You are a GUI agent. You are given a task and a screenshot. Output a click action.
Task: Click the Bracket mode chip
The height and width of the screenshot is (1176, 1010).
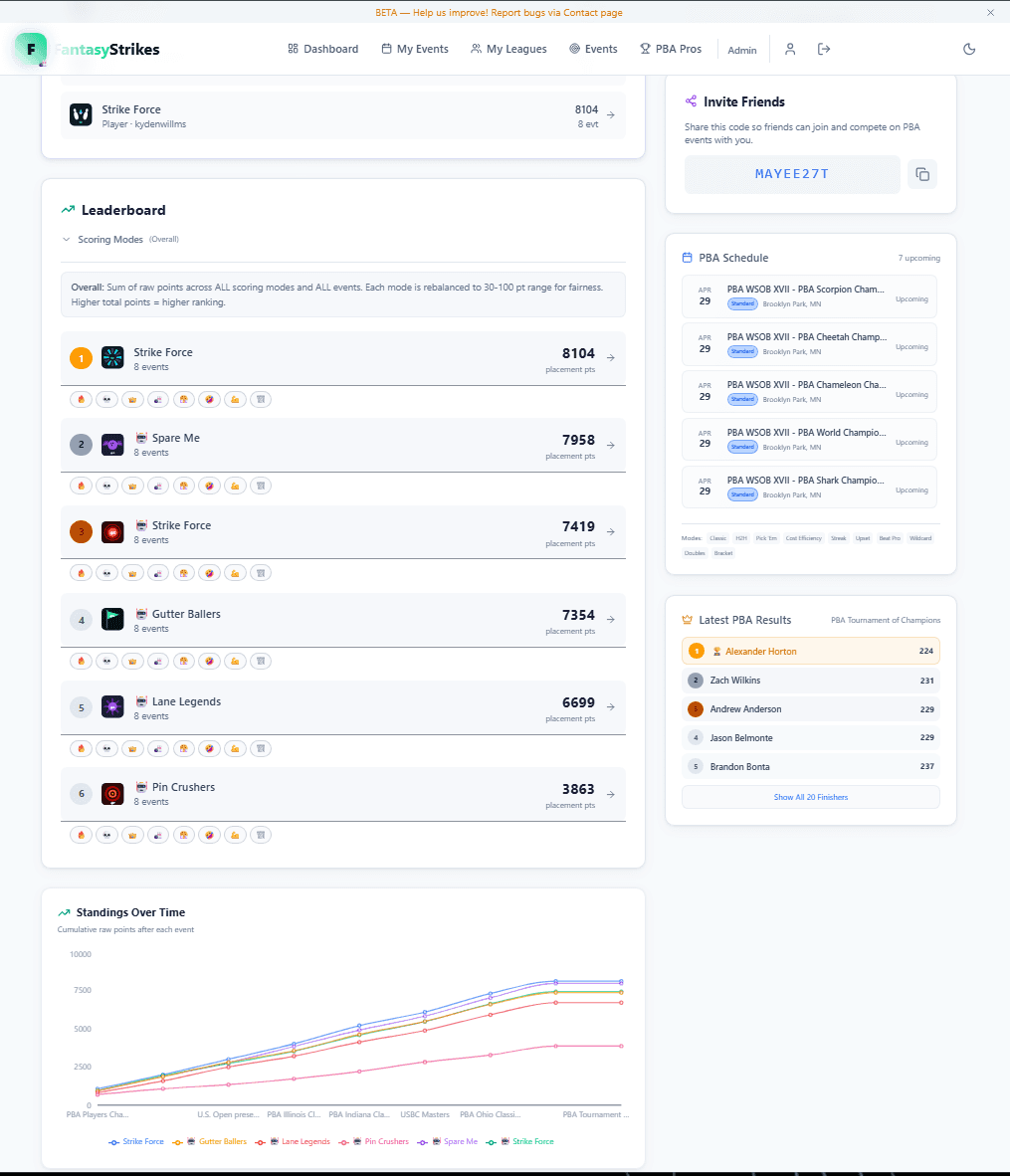click(x=723, y=553)
